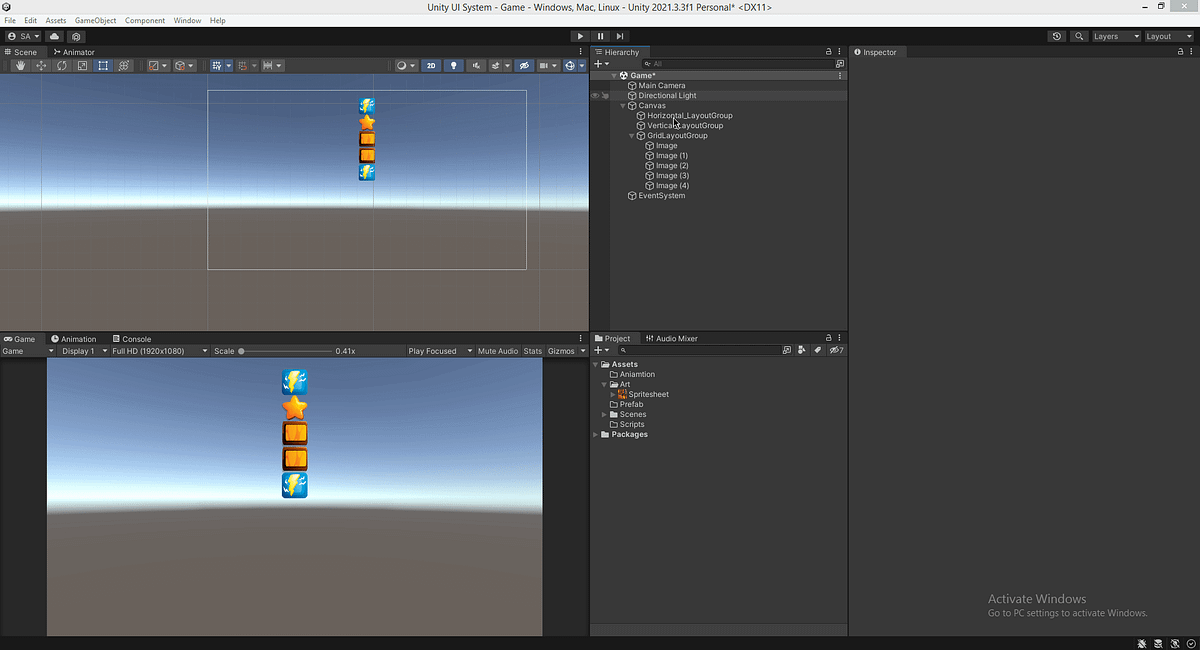This screenshot has height=650, width=1200.
Task: Toggle visibility eye for Directional Light
Action: pyautogui.click(x=595, y=96)
